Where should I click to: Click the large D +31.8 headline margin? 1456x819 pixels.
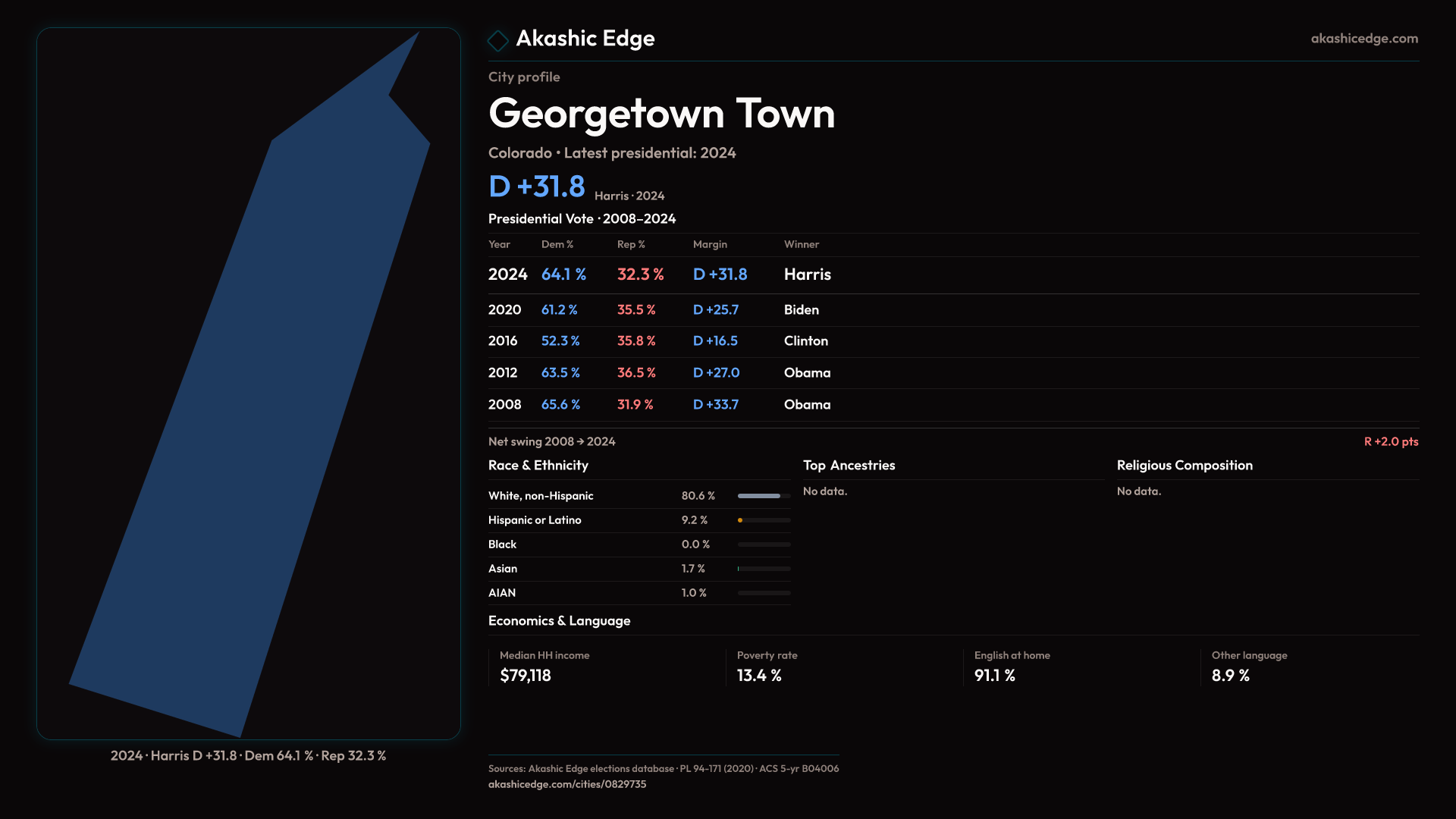click(x=537, y=187)
